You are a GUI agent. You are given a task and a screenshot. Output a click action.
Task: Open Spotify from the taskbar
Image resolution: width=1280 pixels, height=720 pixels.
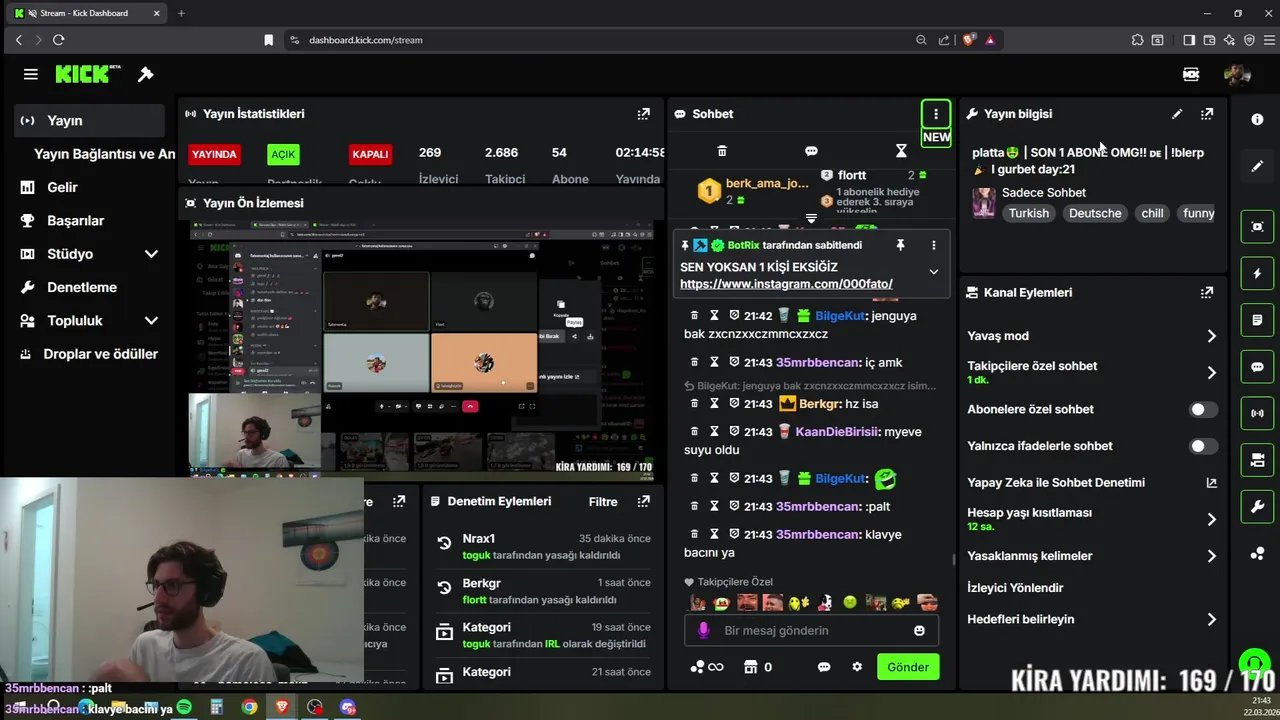pyautogui.click(x=184, y=707)
